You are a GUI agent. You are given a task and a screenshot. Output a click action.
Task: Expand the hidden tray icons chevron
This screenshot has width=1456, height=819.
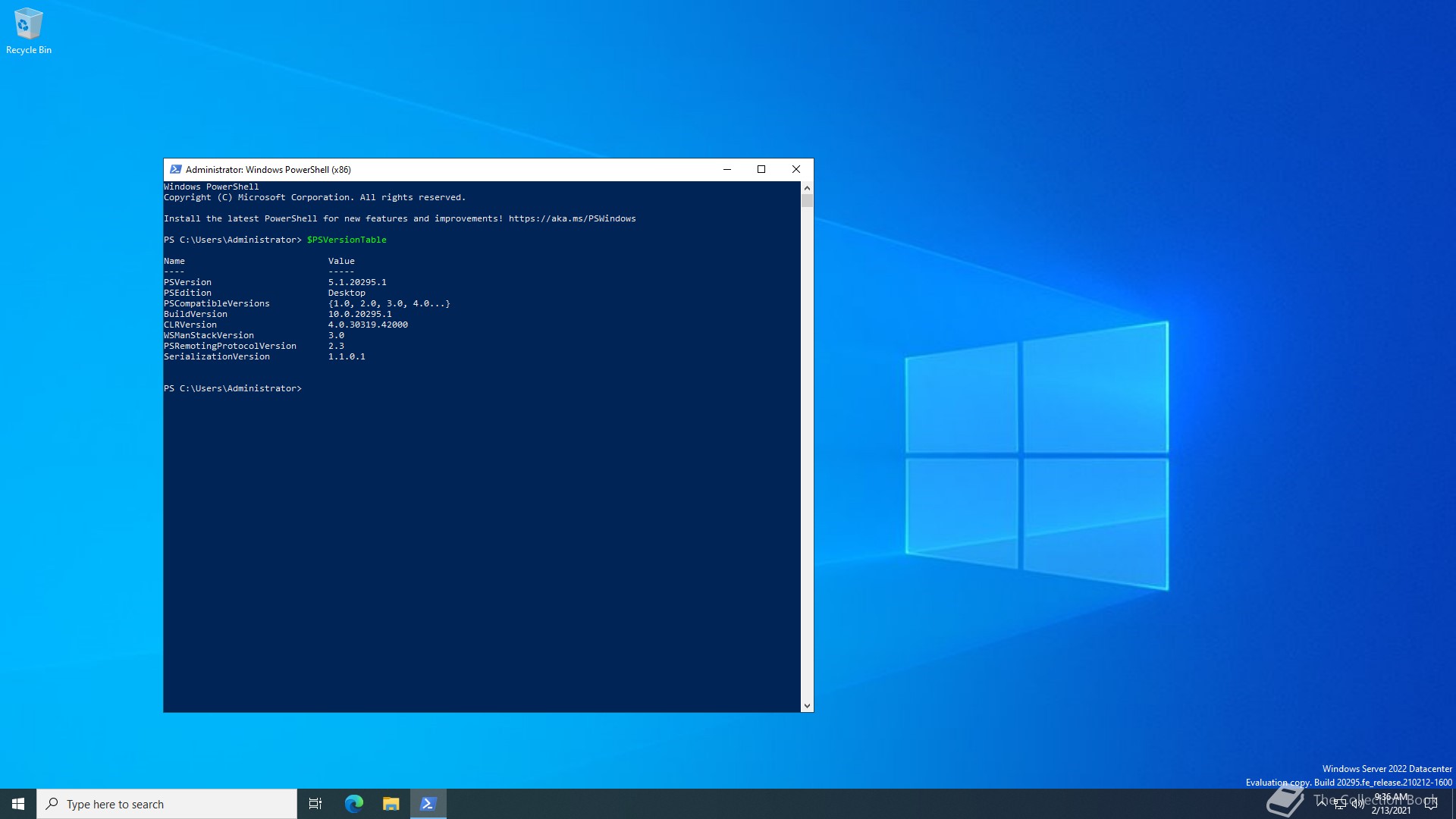pyautogui.click(x=1322, y=802)
